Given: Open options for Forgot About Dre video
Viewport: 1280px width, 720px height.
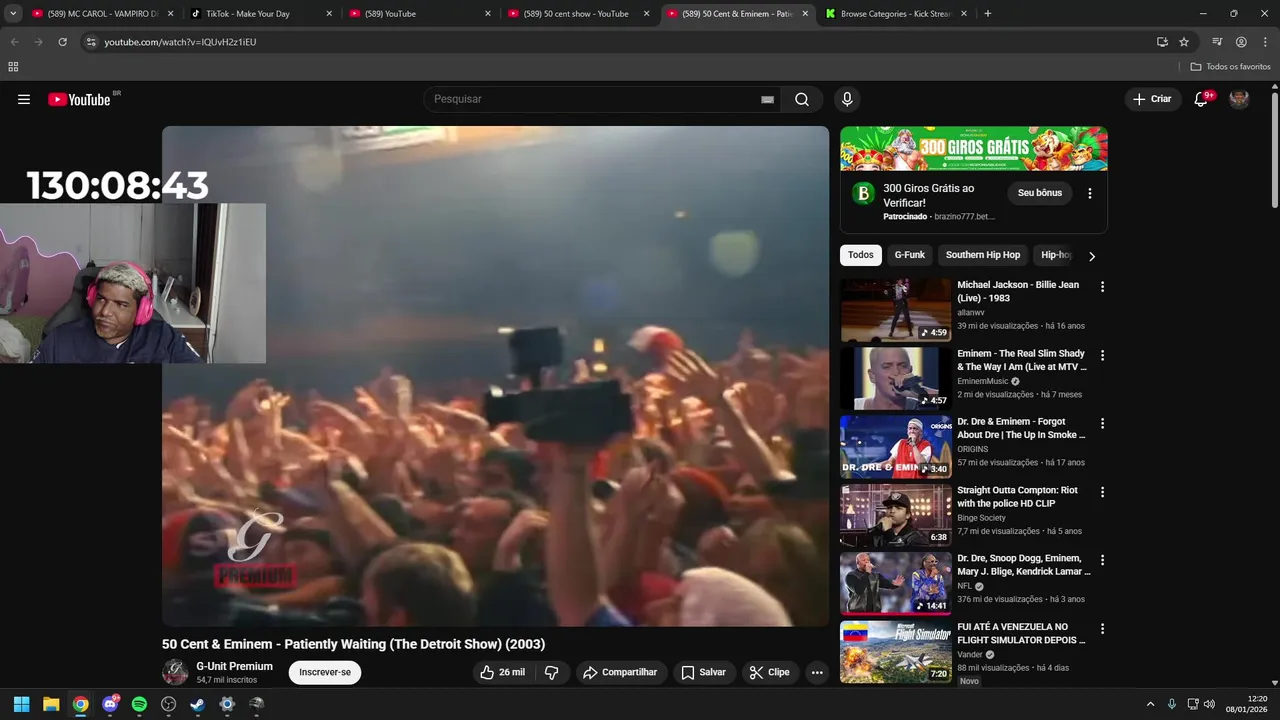Looking at the screenshot, I should point(1102,423).
